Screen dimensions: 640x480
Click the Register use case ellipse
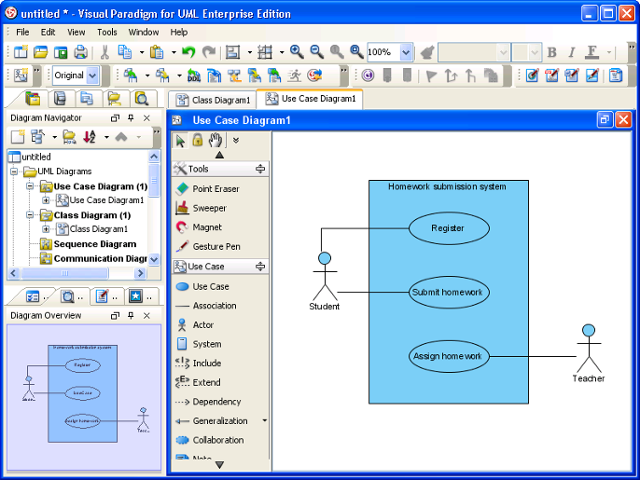click(449, 229)
